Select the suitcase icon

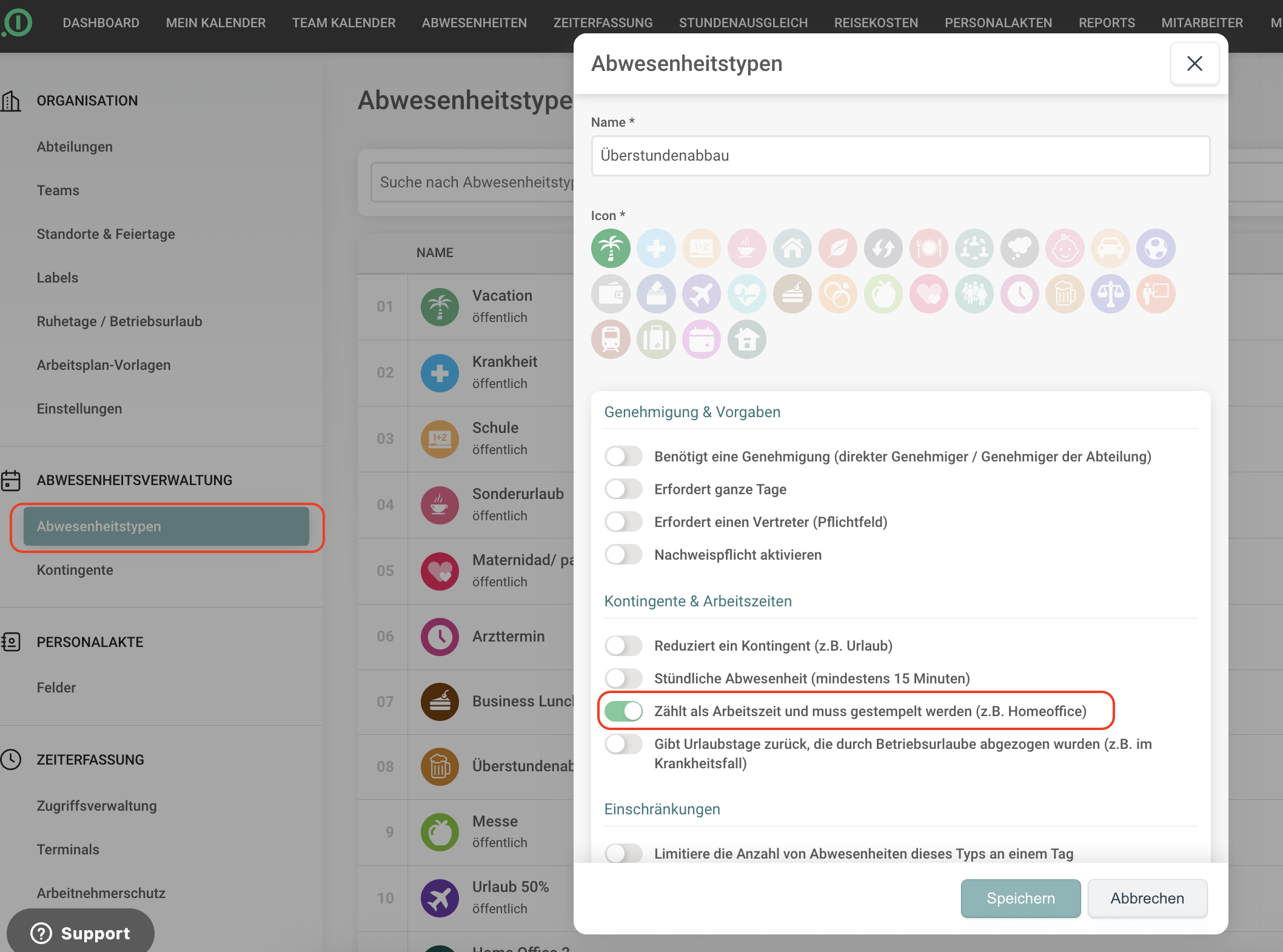point(656,340)
